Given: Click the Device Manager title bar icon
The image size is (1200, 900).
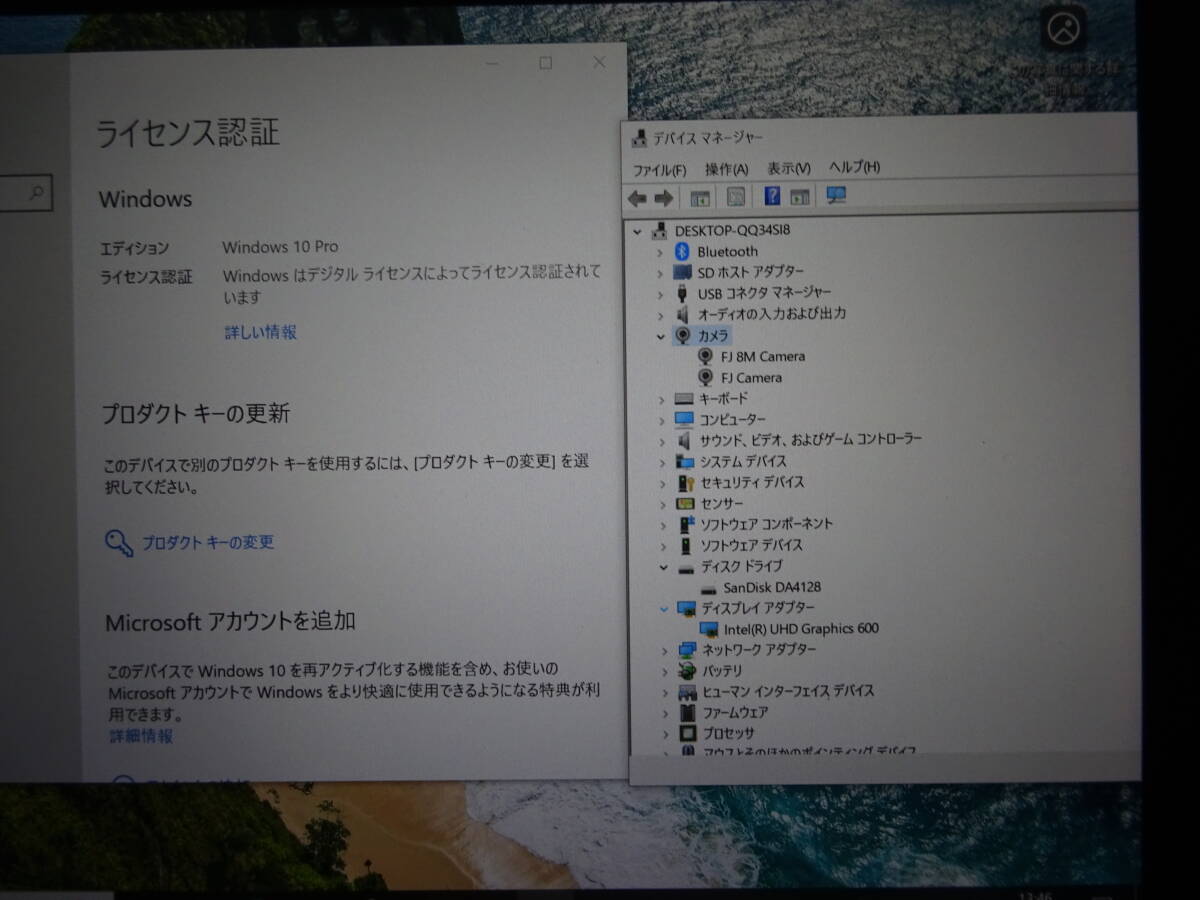Looking at the screenshot, I should [x=640, y=138].
